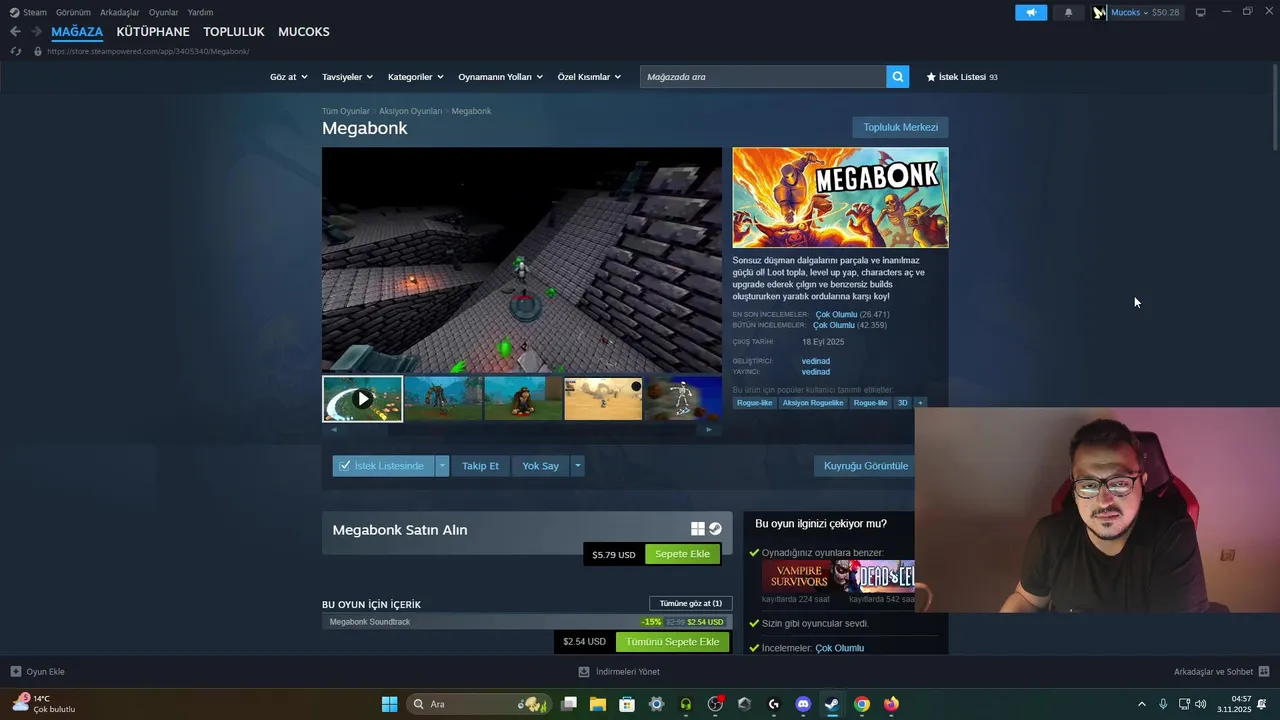Expand the İstek Listesinde dropdown arrow

(442, 466)
